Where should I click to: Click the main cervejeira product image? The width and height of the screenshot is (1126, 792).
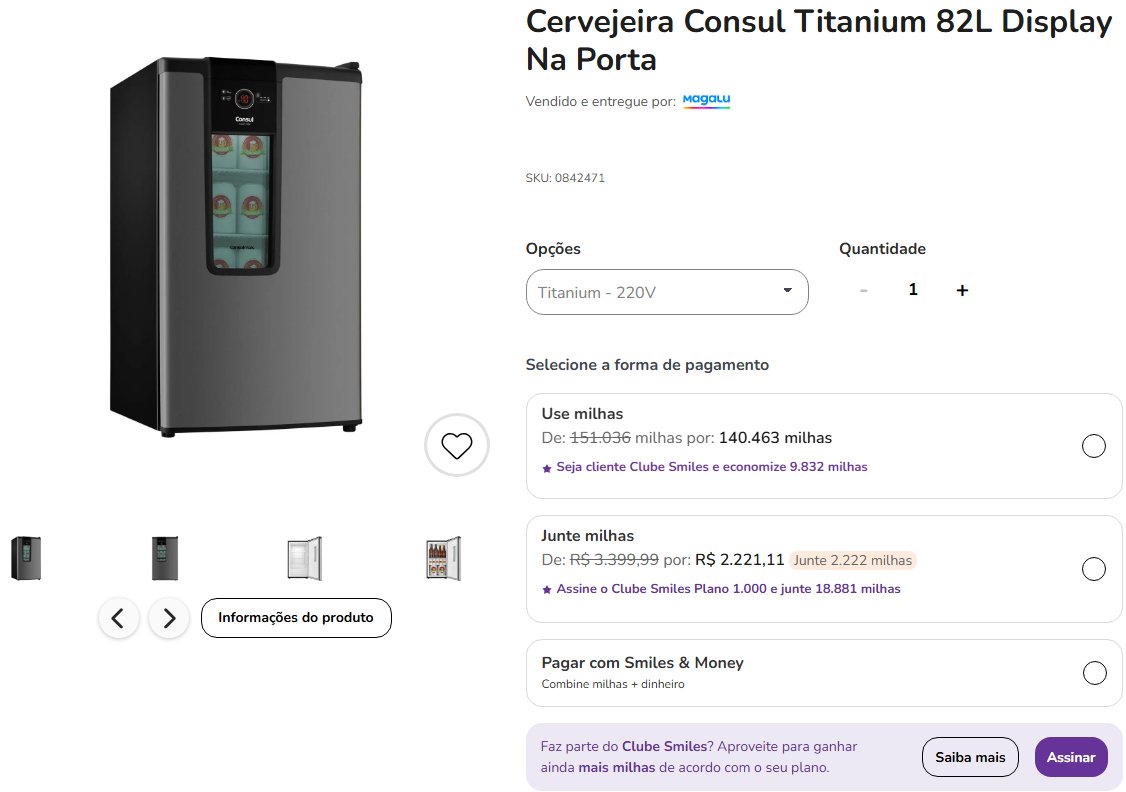pos(236,246)
